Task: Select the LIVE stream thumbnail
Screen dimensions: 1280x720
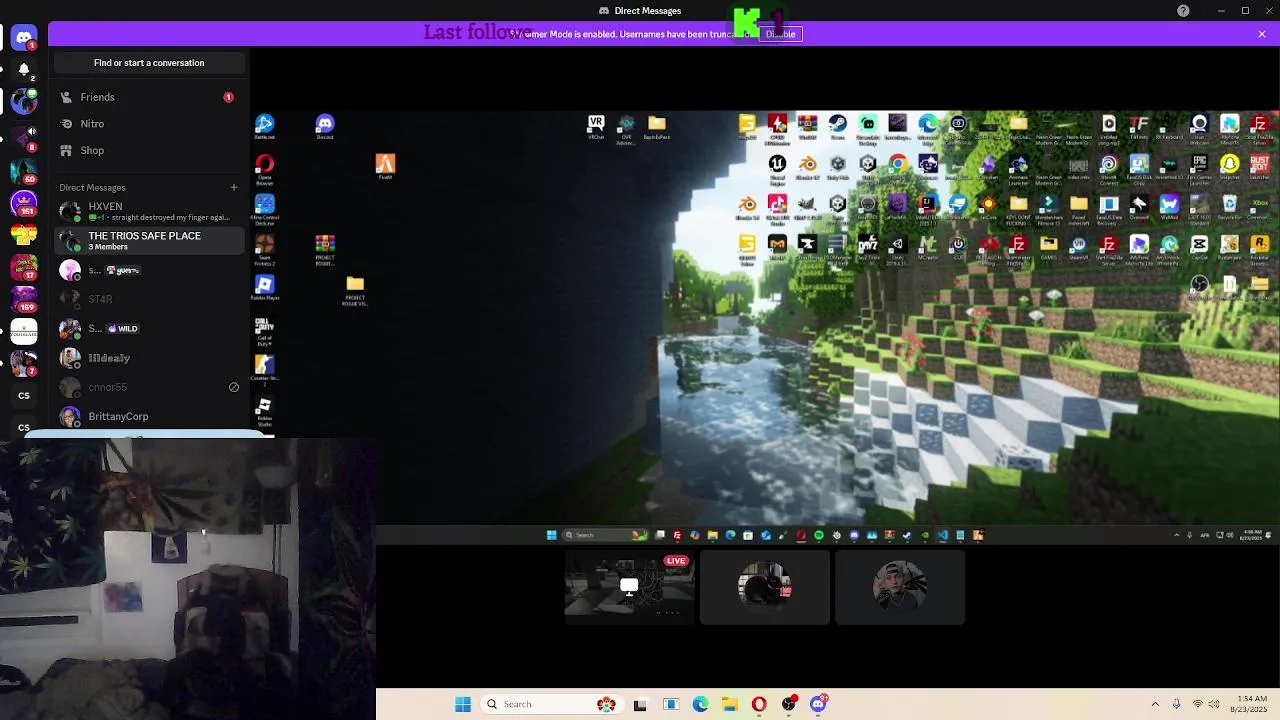Action: point(629,587)
